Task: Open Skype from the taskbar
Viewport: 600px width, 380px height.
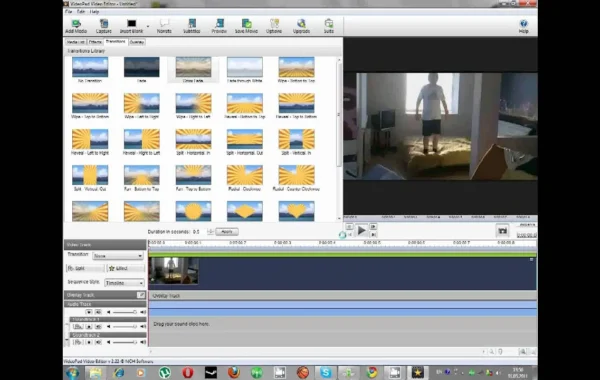Action: click(326, 372)
